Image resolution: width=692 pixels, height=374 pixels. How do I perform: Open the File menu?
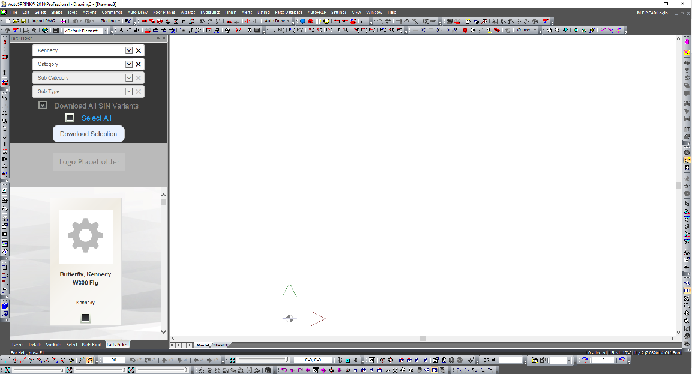coord(15,12)
